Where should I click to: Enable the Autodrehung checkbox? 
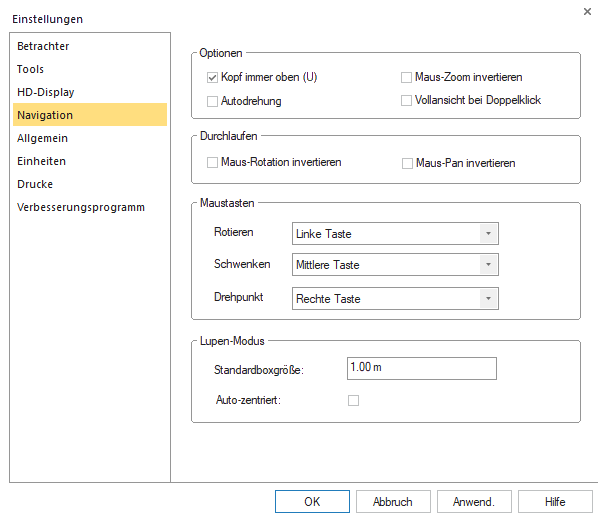coord(213,101)
